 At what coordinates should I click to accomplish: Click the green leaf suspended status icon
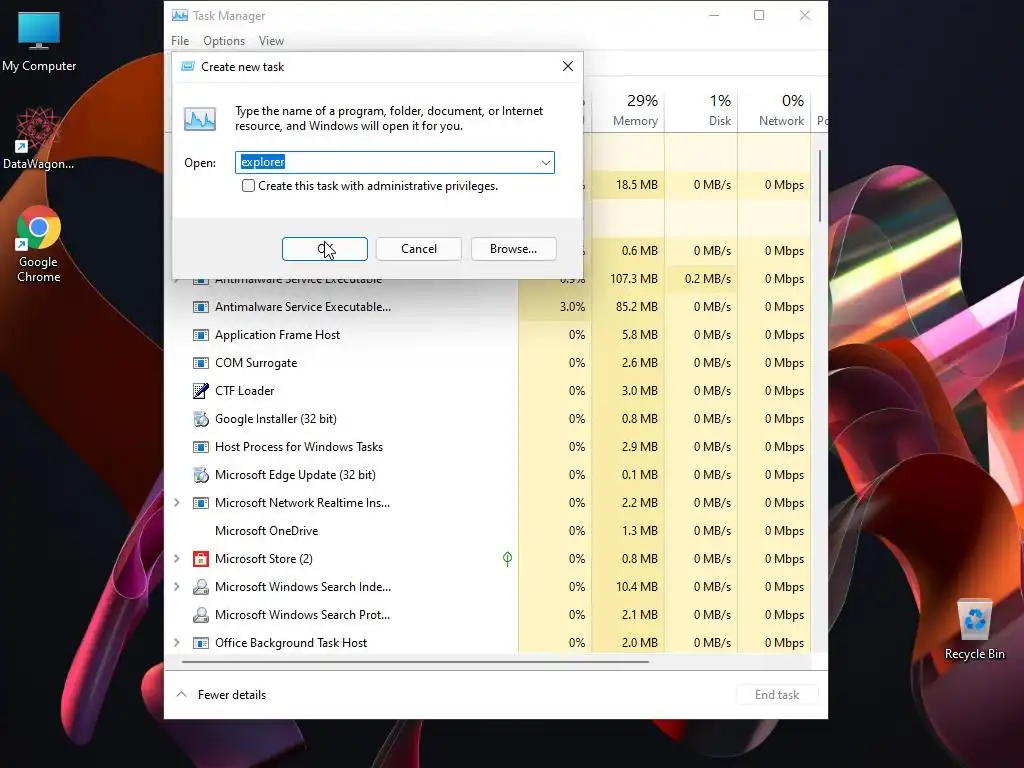click(507, 558)
